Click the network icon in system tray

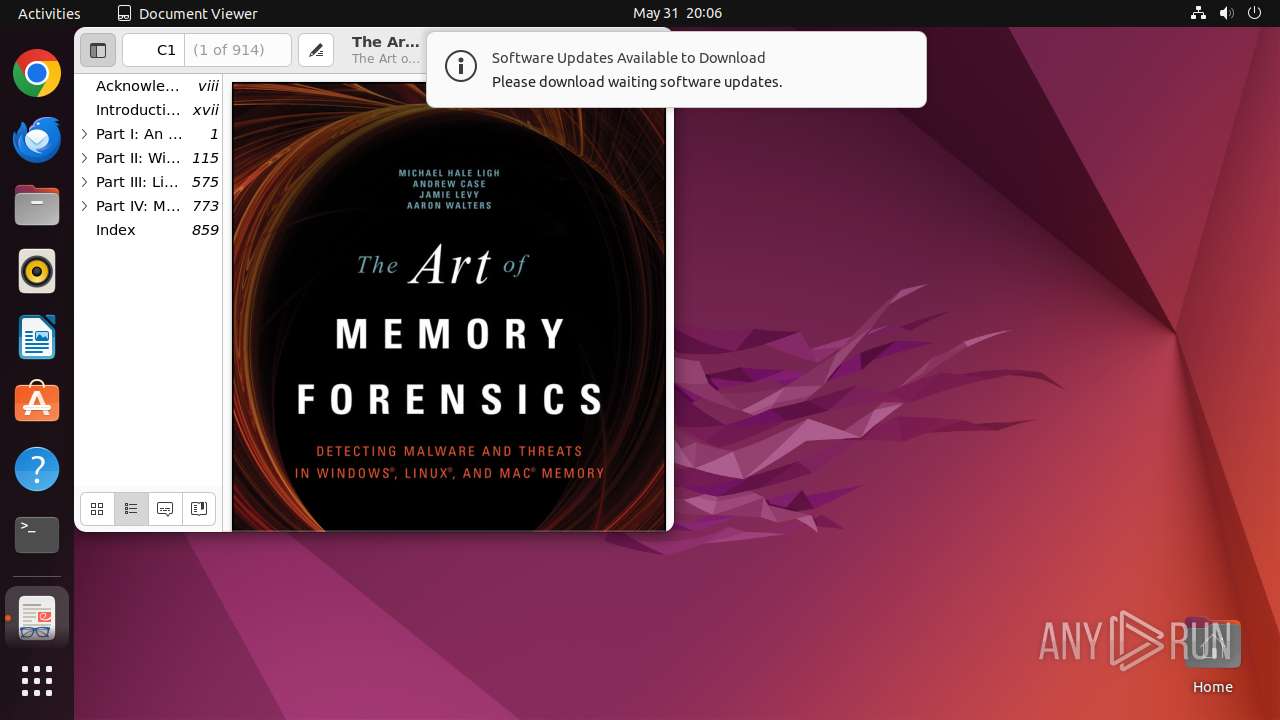point(1198,13)
